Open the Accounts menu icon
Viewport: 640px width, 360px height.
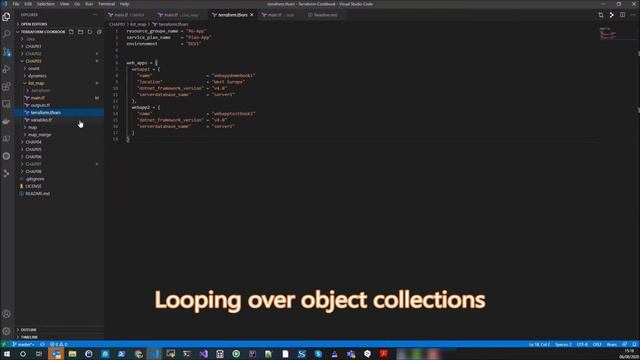coord(6,314)
